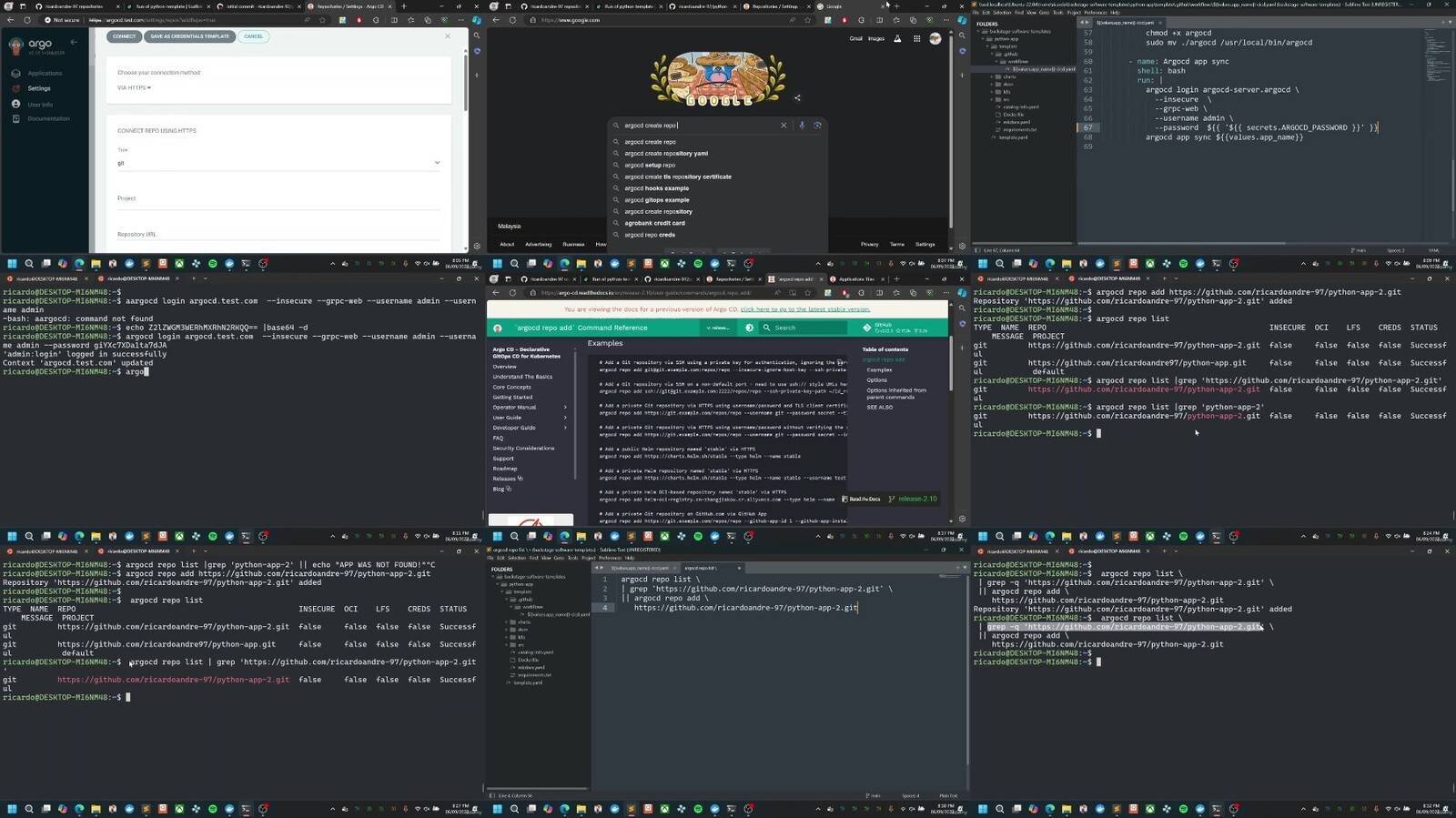Open Documentation icon in Argo CD sidebar
Image resolution: width=1456 pixels, height=818 pixels.
tap(15, 118)
